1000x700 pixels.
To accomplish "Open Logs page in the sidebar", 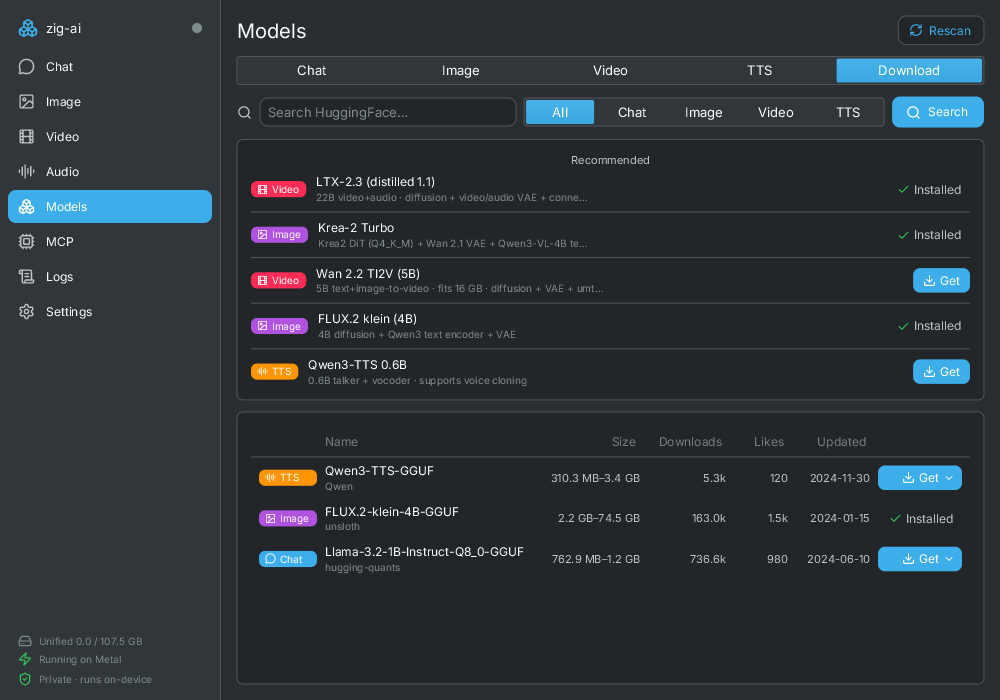I will (x=110, y=277).
